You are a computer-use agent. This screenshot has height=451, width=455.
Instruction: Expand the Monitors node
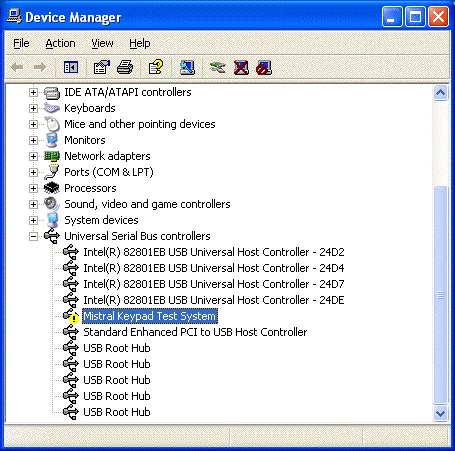click(33, 140)
